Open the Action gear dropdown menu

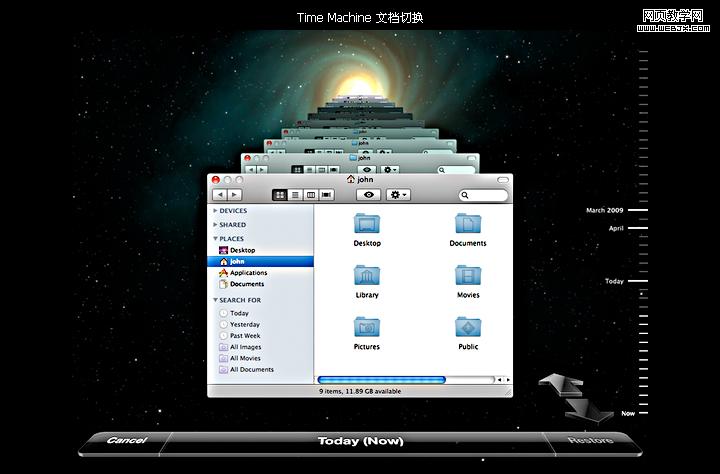[x=399, y=195]
